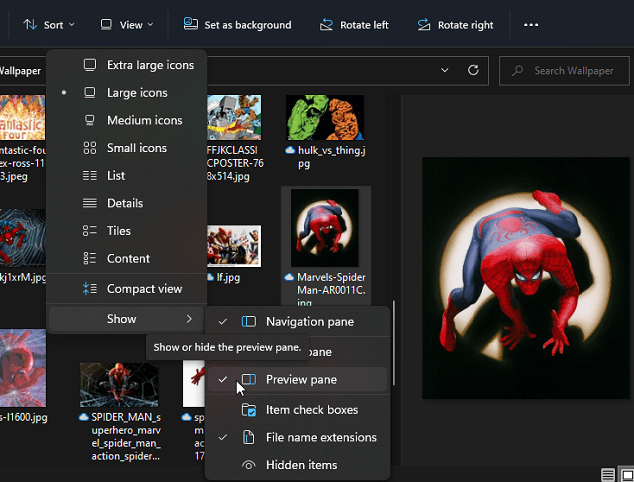Rotate the image right
This screenshot has height=482, width=634.
455,25
